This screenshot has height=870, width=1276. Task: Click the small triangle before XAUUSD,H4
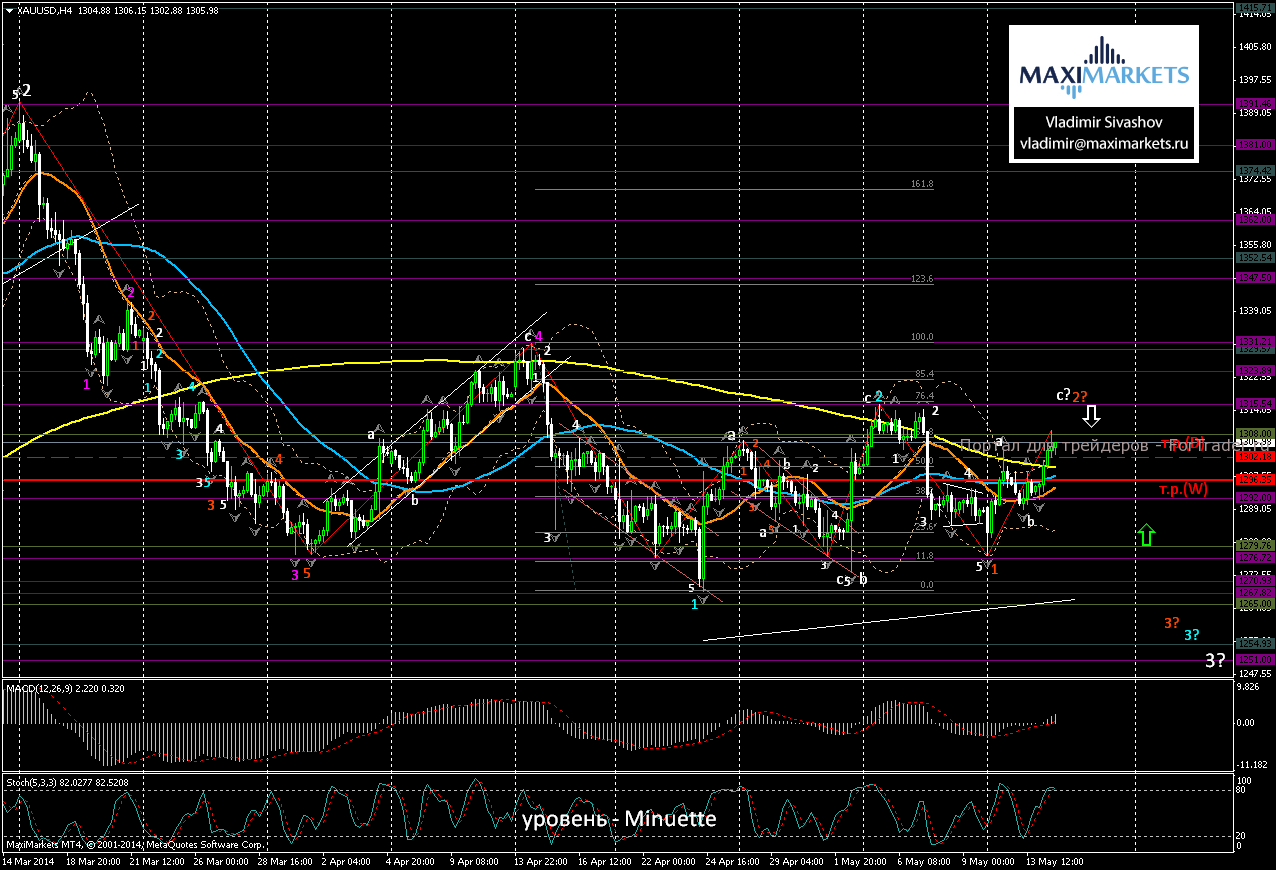coord(9,11)
